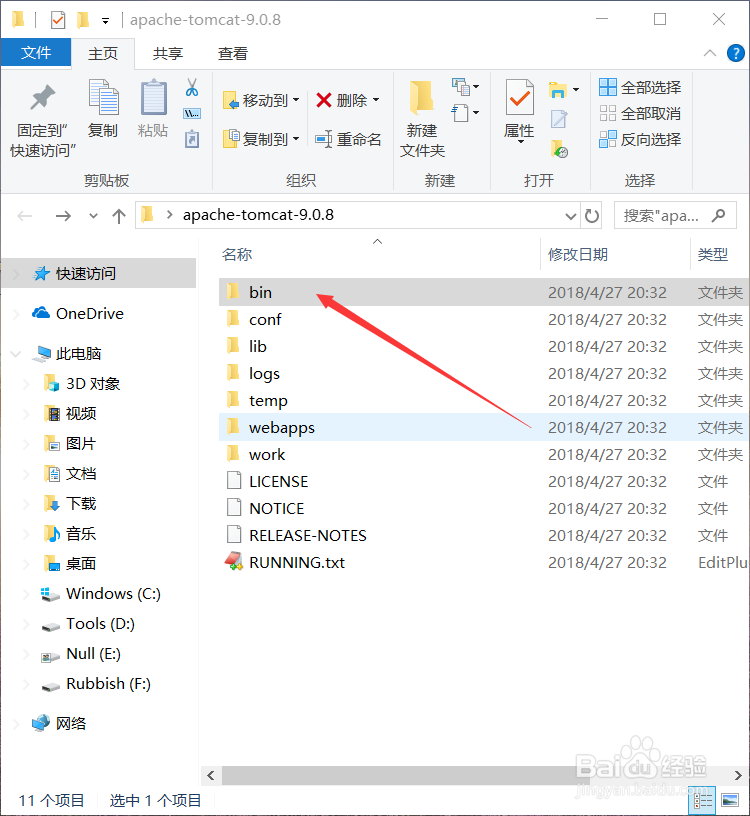Click the Pin to Quick access icon

point(43,97)
